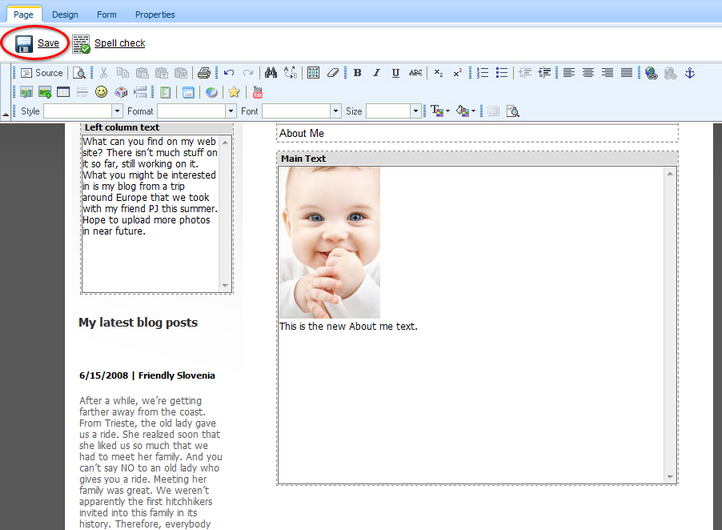
Task: Align text right
Action: pyautogui.click(x=607, y=73)
